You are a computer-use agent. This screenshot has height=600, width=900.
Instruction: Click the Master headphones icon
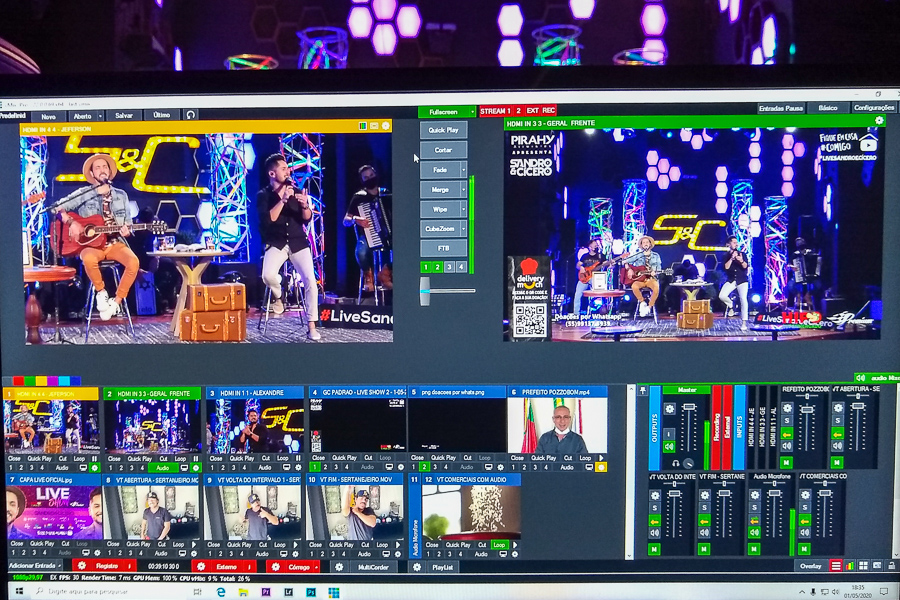pyautogui.click(x=676, y=463)
